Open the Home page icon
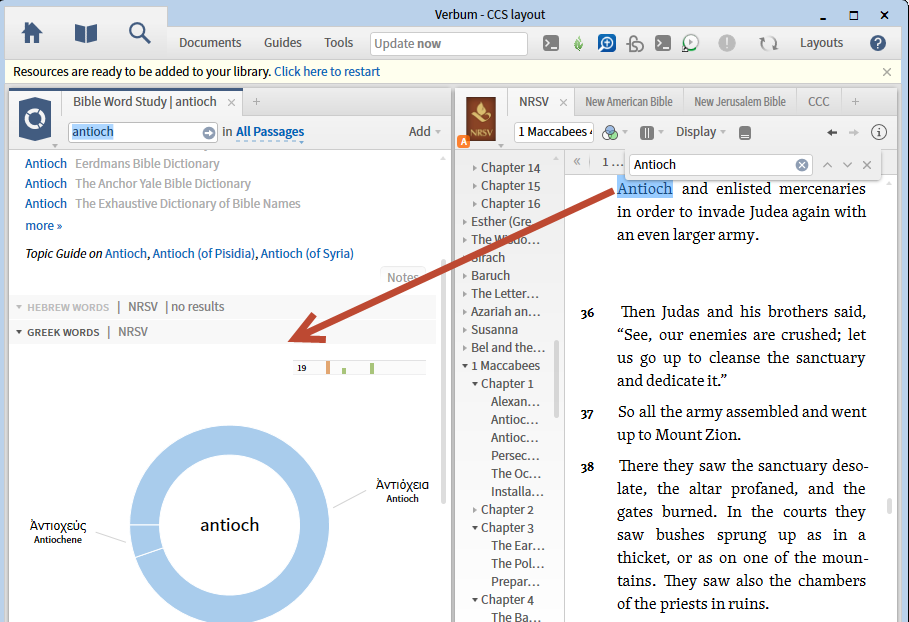 pos(32,33)
